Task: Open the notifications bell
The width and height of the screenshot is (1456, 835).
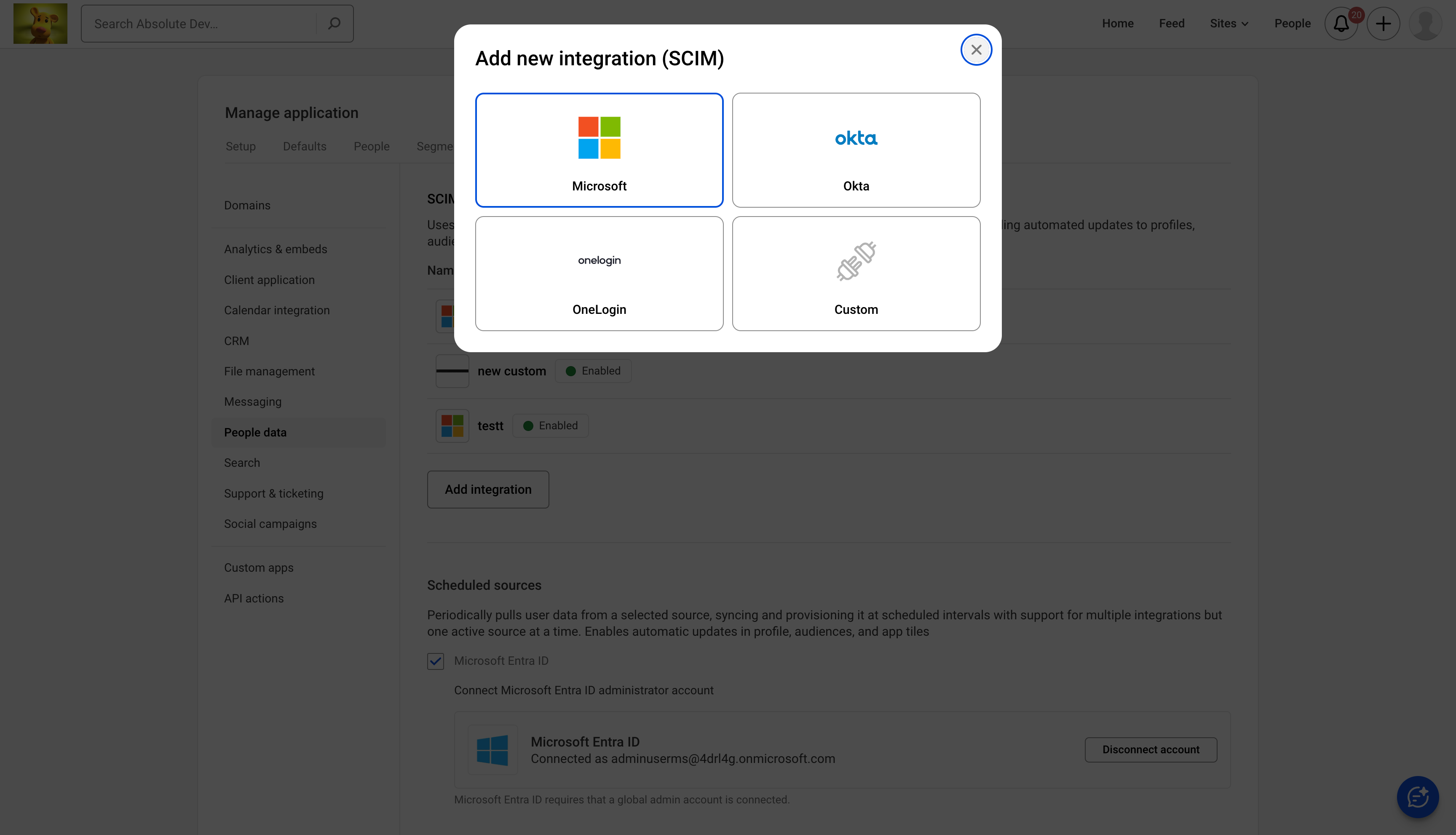Action: [x=1341, y=24]
